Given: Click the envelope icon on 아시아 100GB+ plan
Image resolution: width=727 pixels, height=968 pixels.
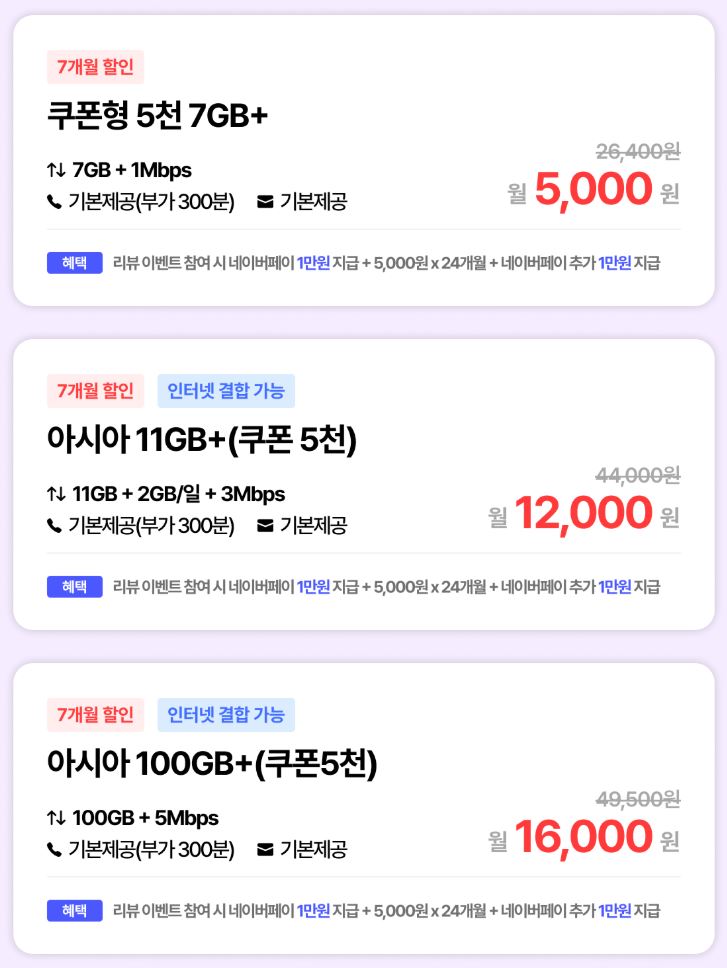Looking at the screenshot, I should coord(265,850).
